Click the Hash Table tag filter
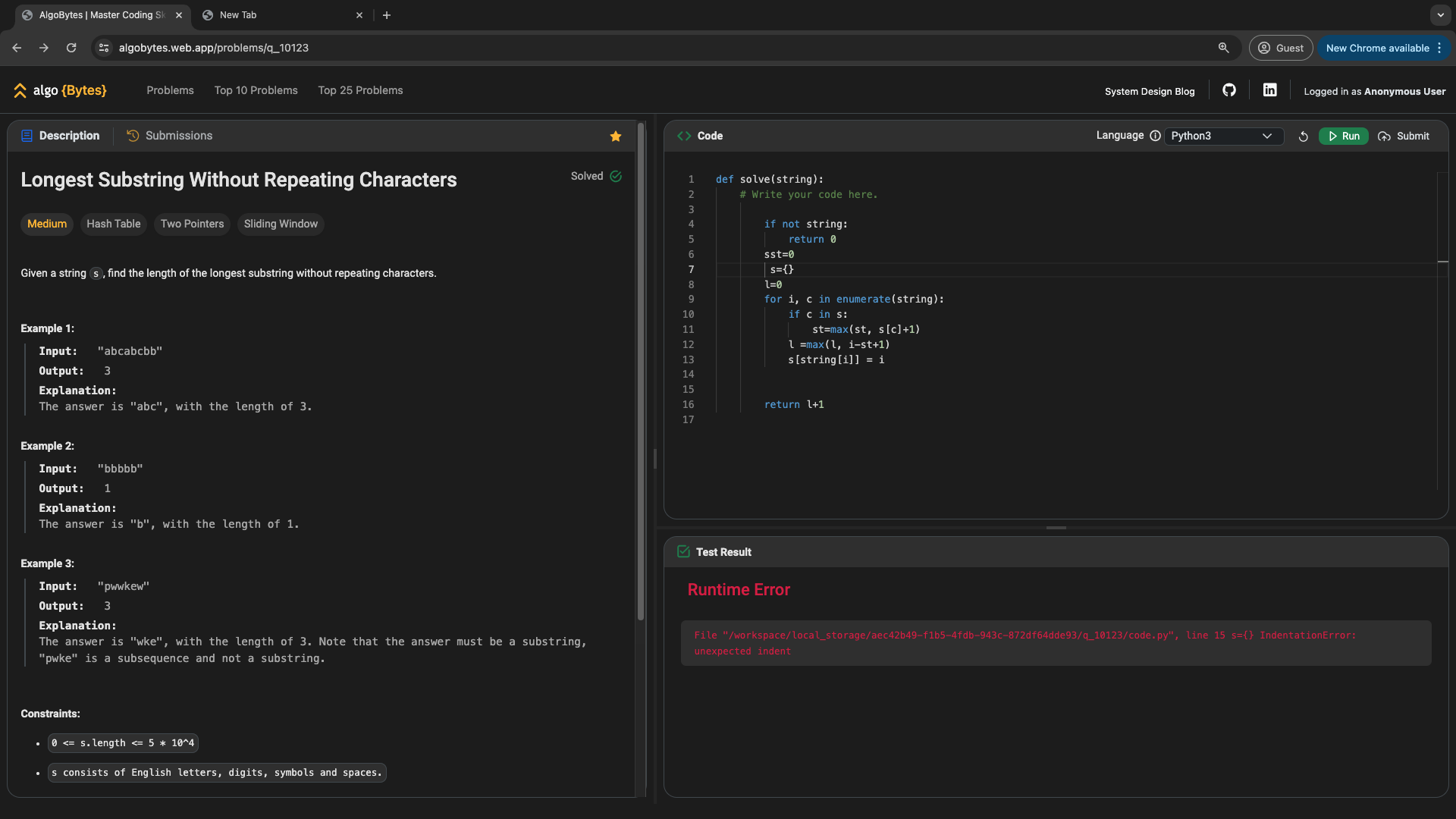This screenshot has height=819, width=1456. [113, 223]
